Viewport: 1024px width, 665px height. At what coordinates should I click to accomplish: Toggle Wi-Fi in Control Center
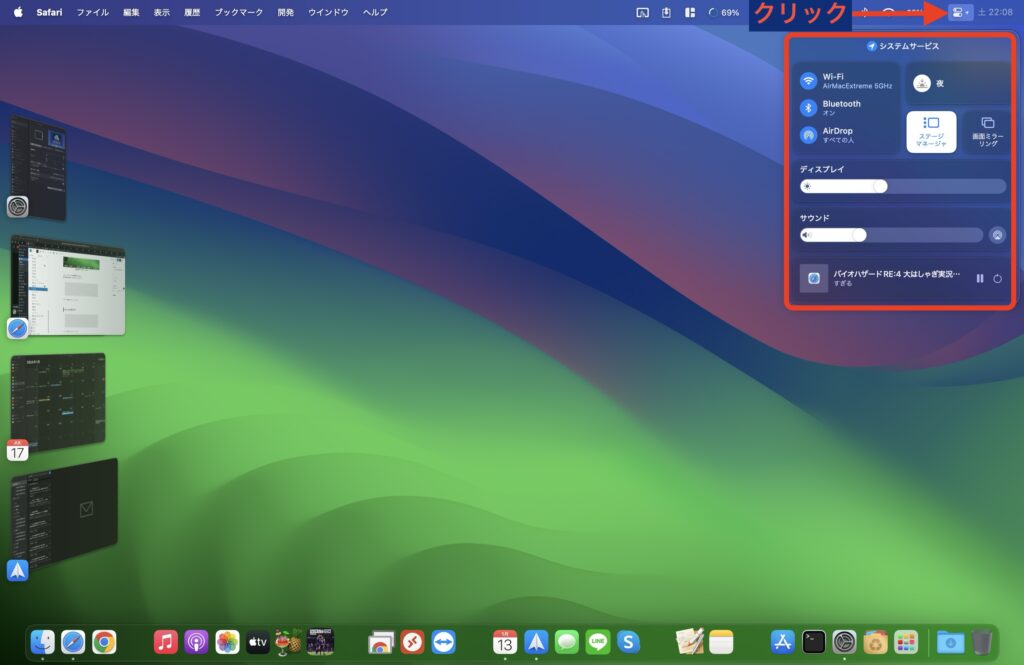809,81
